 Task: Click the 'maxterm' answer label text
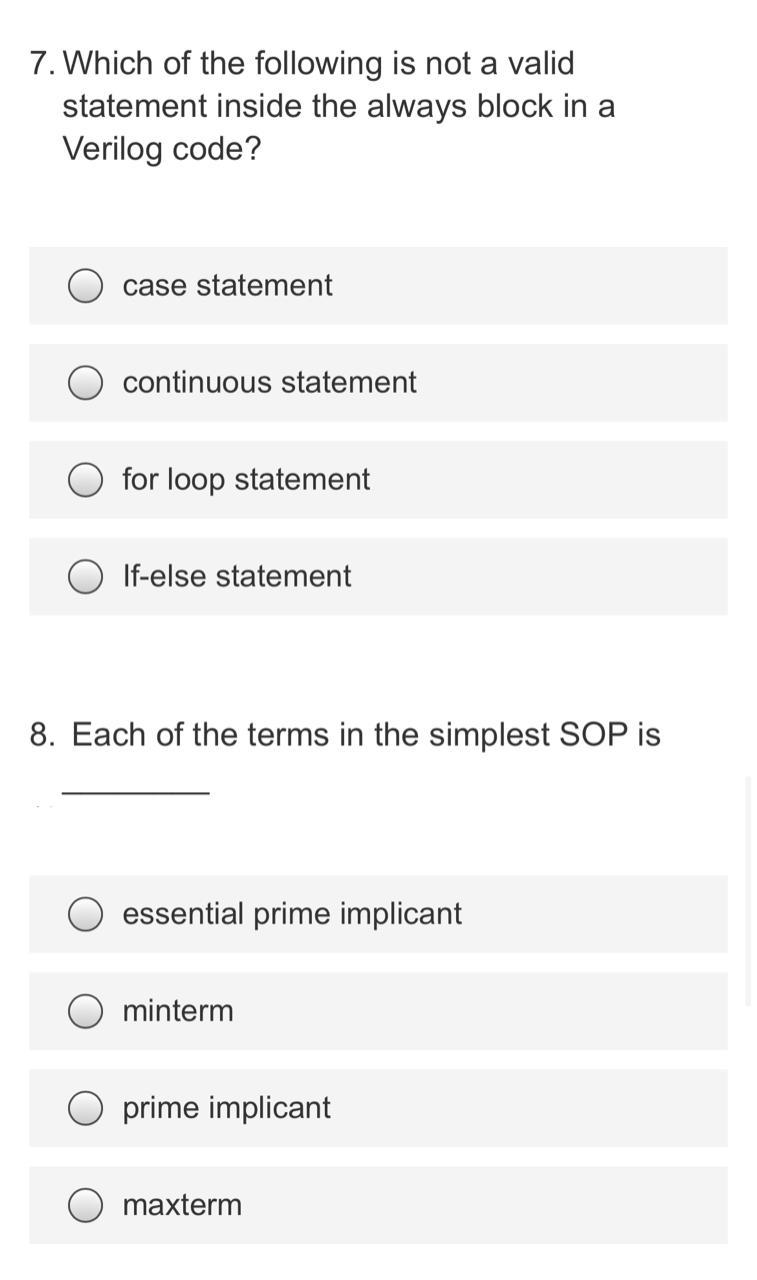click(x=182, y=1205)
